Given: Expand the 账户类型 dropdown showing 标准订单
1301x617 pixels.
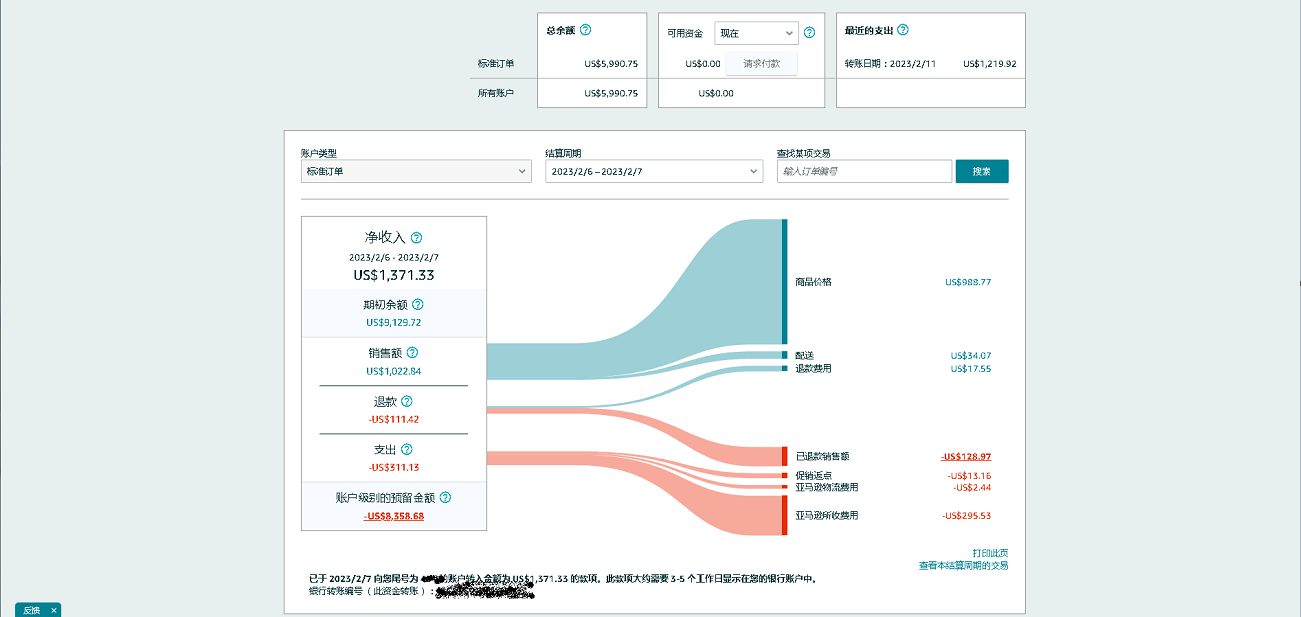Looking at the screenshot, I should [x=416, y=172].
